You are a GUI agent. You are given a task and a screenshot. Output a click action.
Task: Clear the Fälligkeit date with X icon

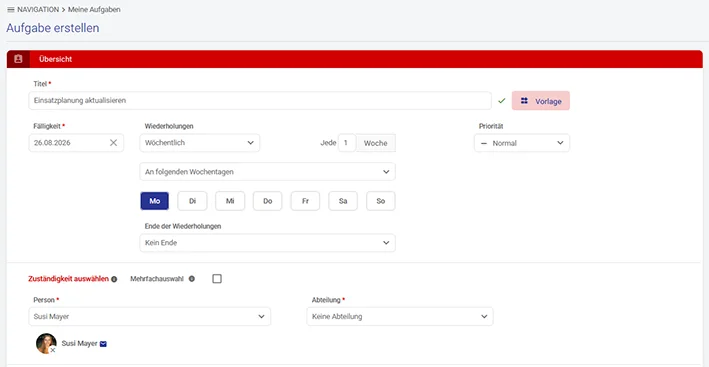point(113,143)
